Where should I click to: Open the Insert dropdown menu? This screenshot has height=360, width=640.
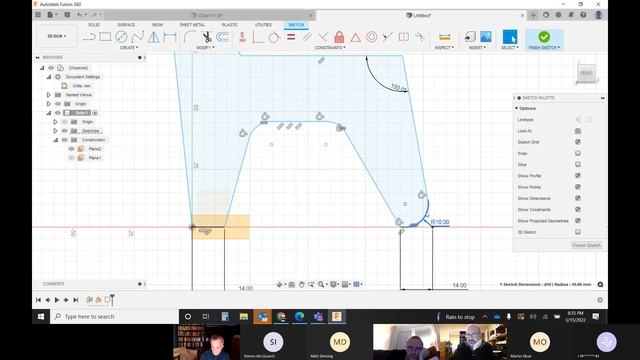(477, 48)
